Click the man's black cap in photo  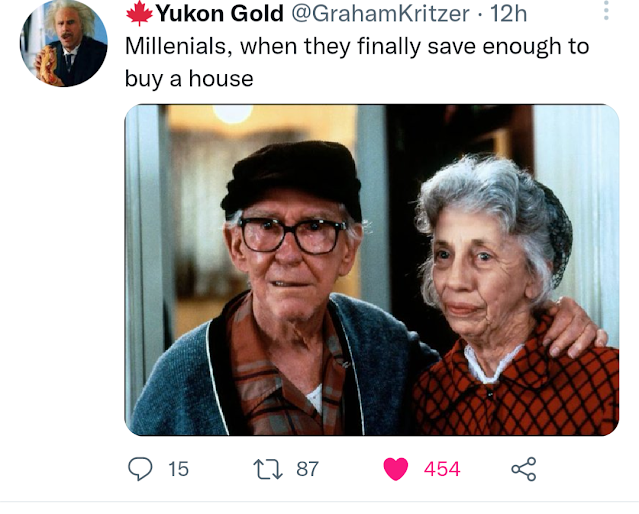coord(291,179)
